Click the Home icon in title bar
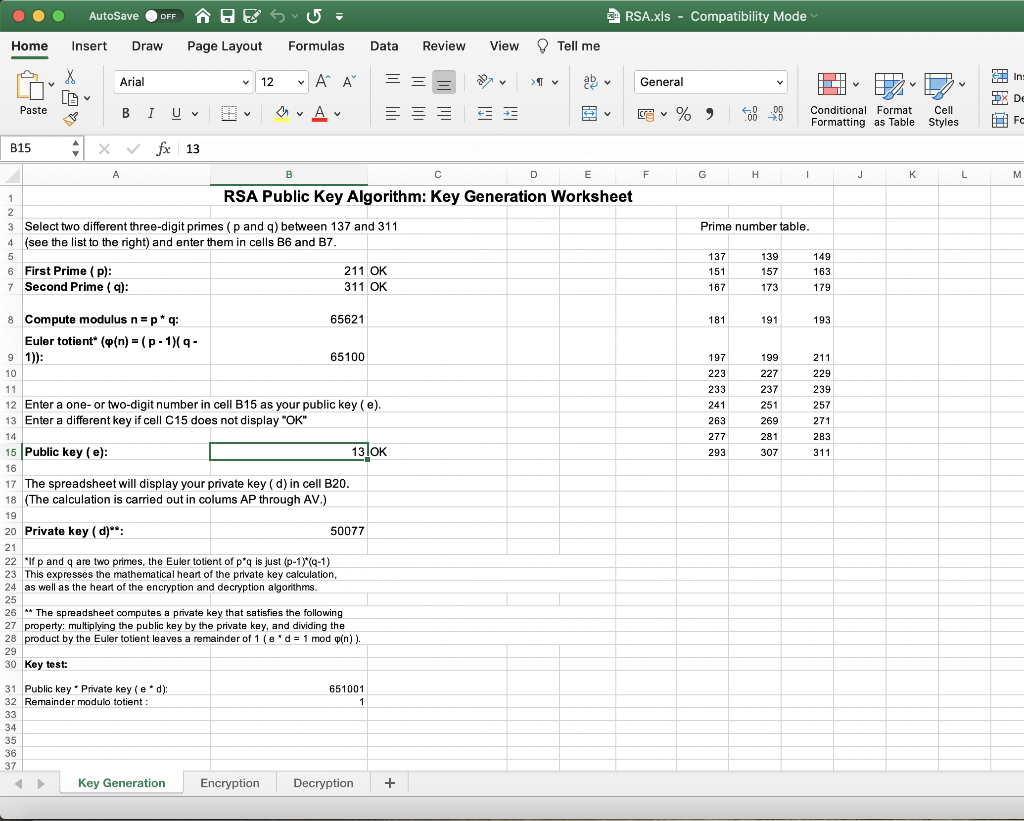 point(202,16)
